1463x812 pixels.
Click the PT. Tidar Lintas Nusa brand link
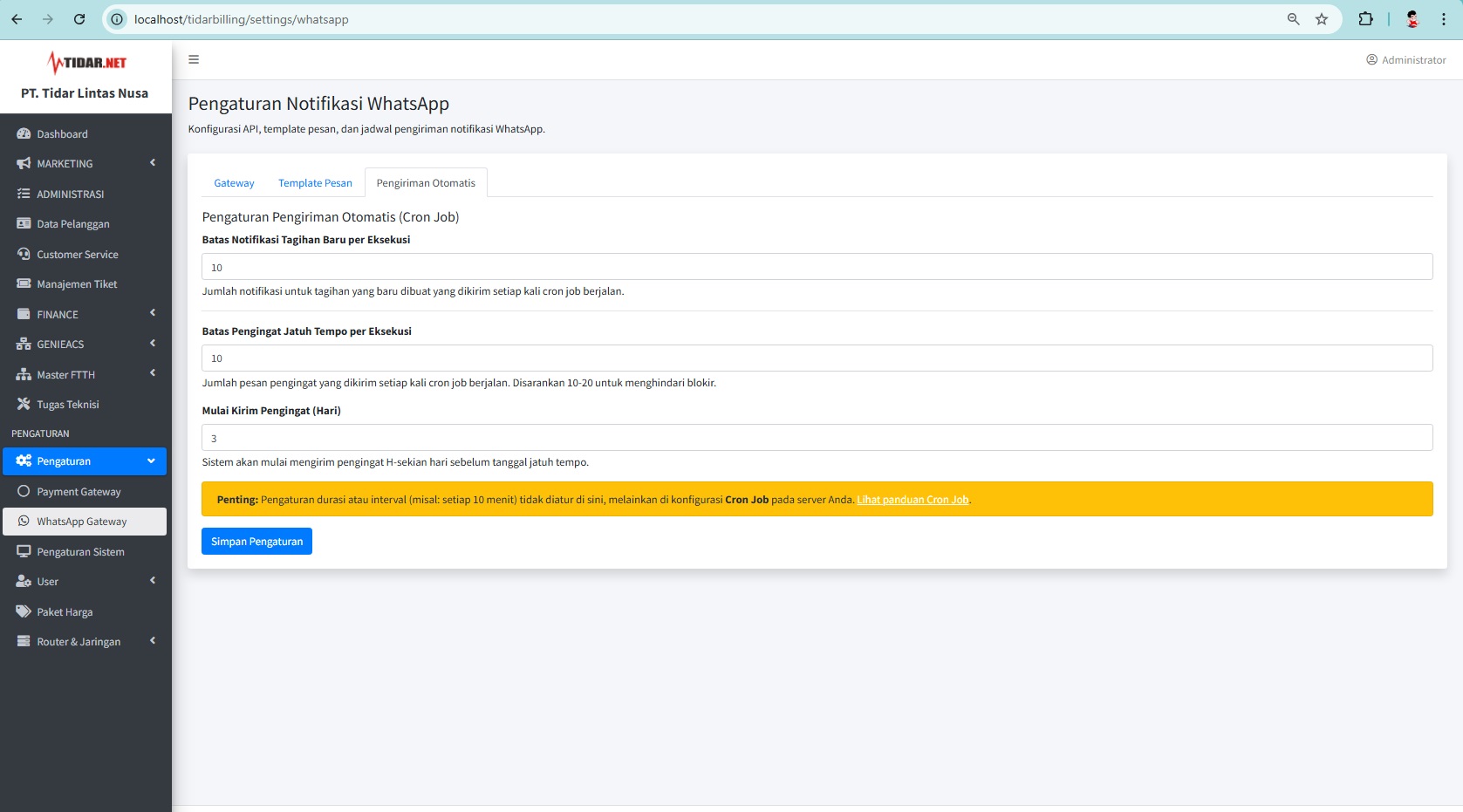click(x=85, y=93)
